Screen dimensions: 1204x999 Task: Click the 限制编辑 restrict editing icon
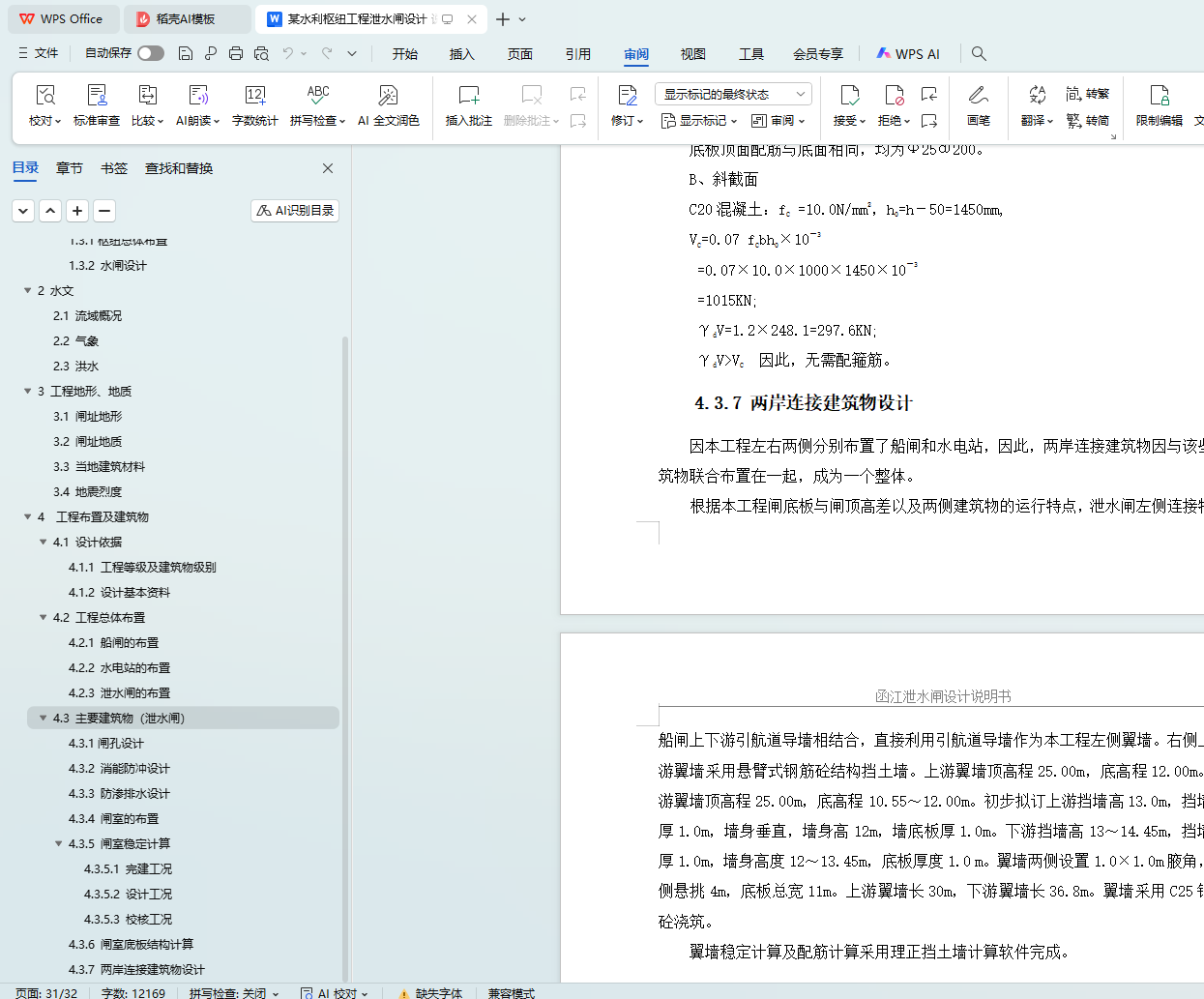(x=1159, y=104)
